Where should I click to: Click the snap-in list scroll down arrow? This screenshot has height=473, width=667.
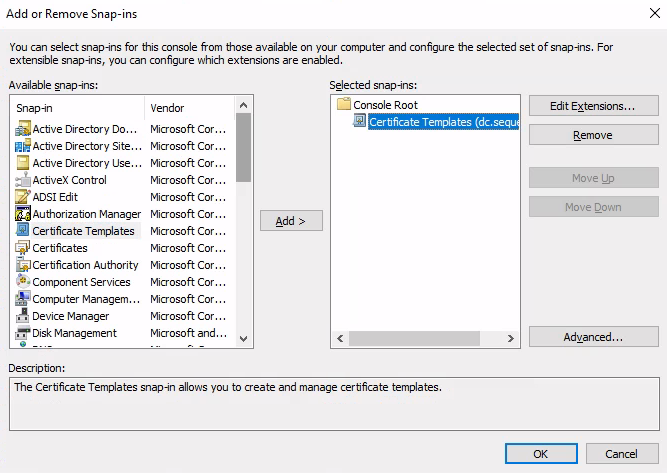tap(243, 339)
